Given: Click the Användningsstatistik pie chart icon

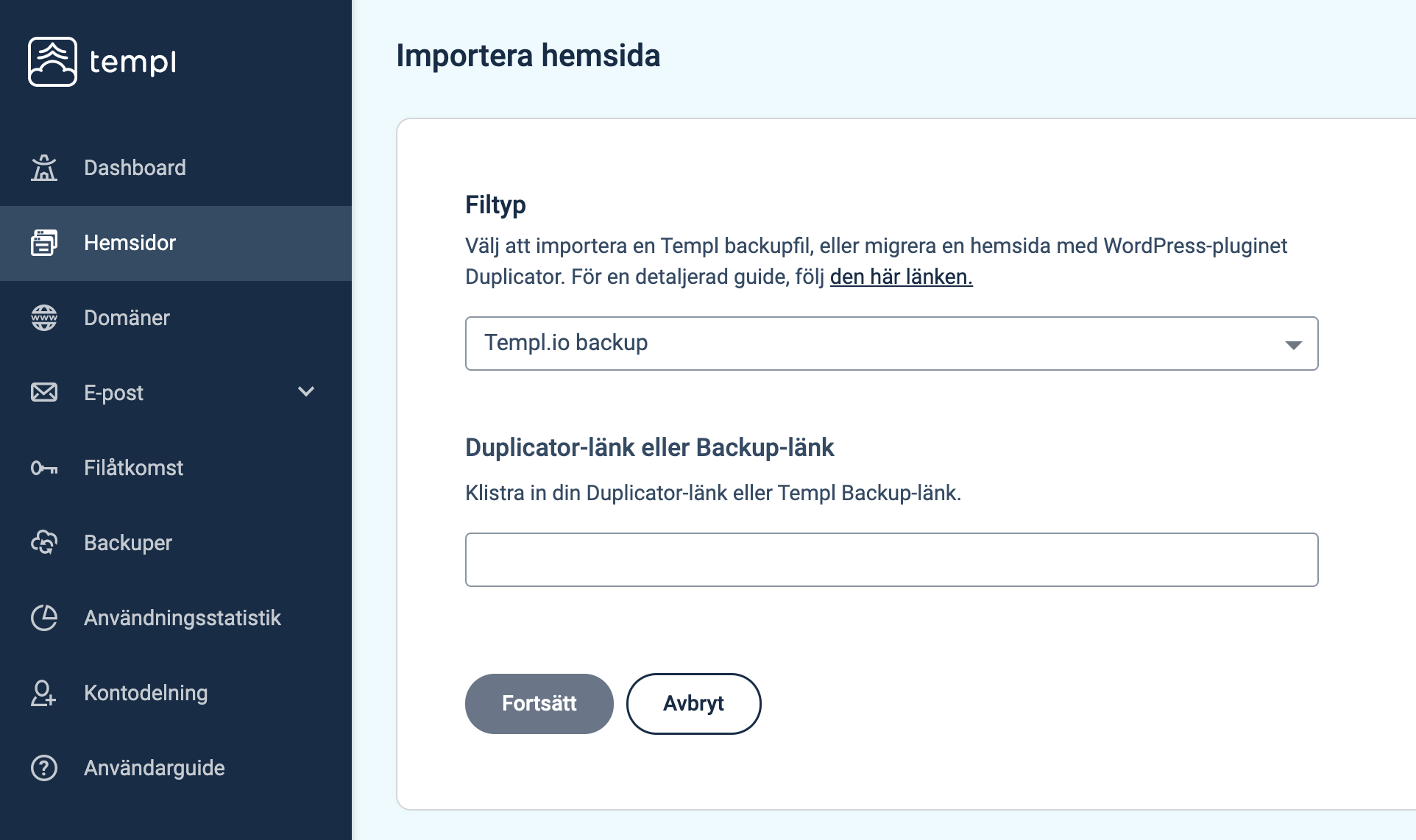Looking at the screenshot, I should (44, 618).
